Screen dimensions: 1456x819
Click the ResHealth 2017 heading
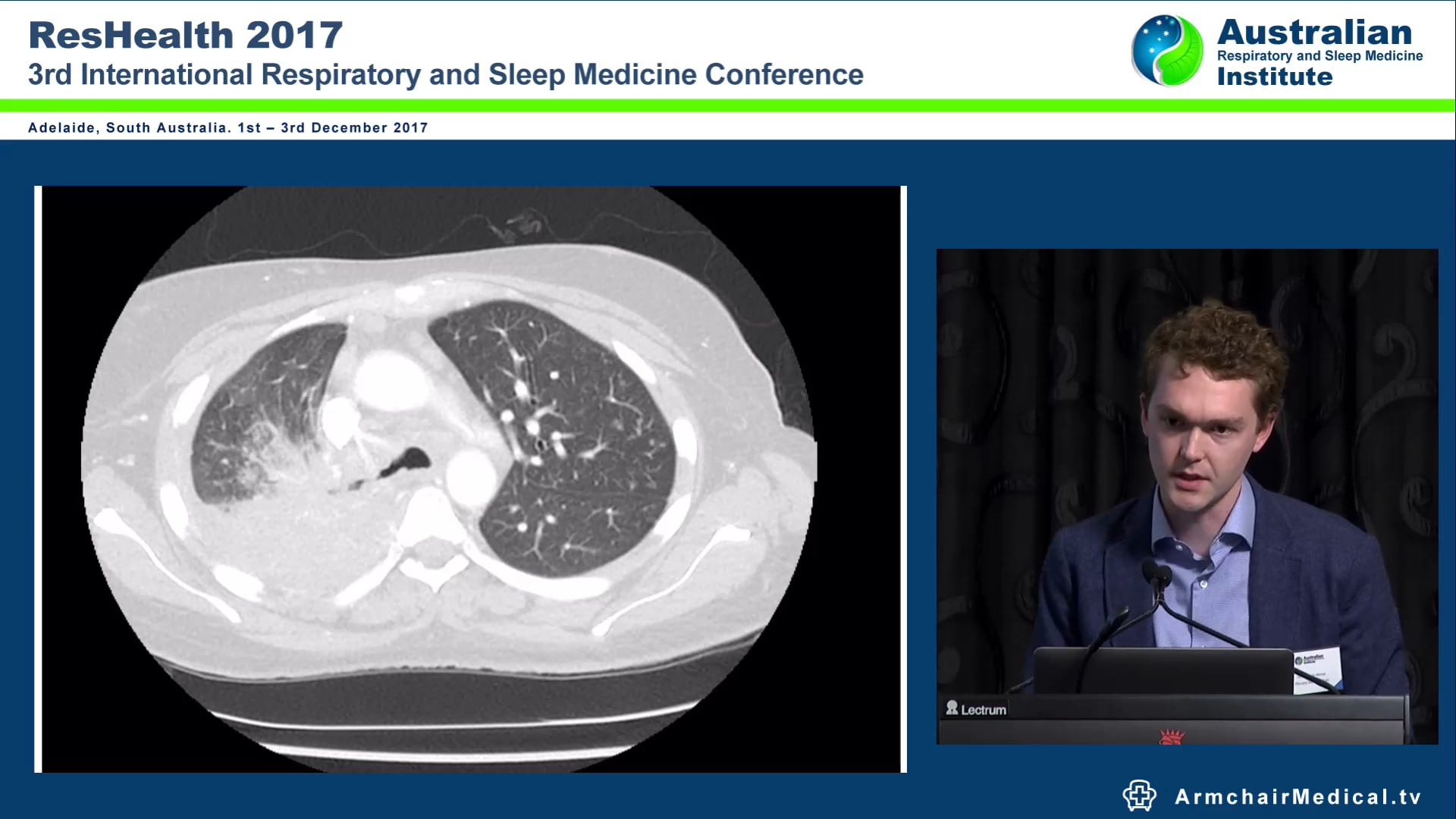[185, 35]
